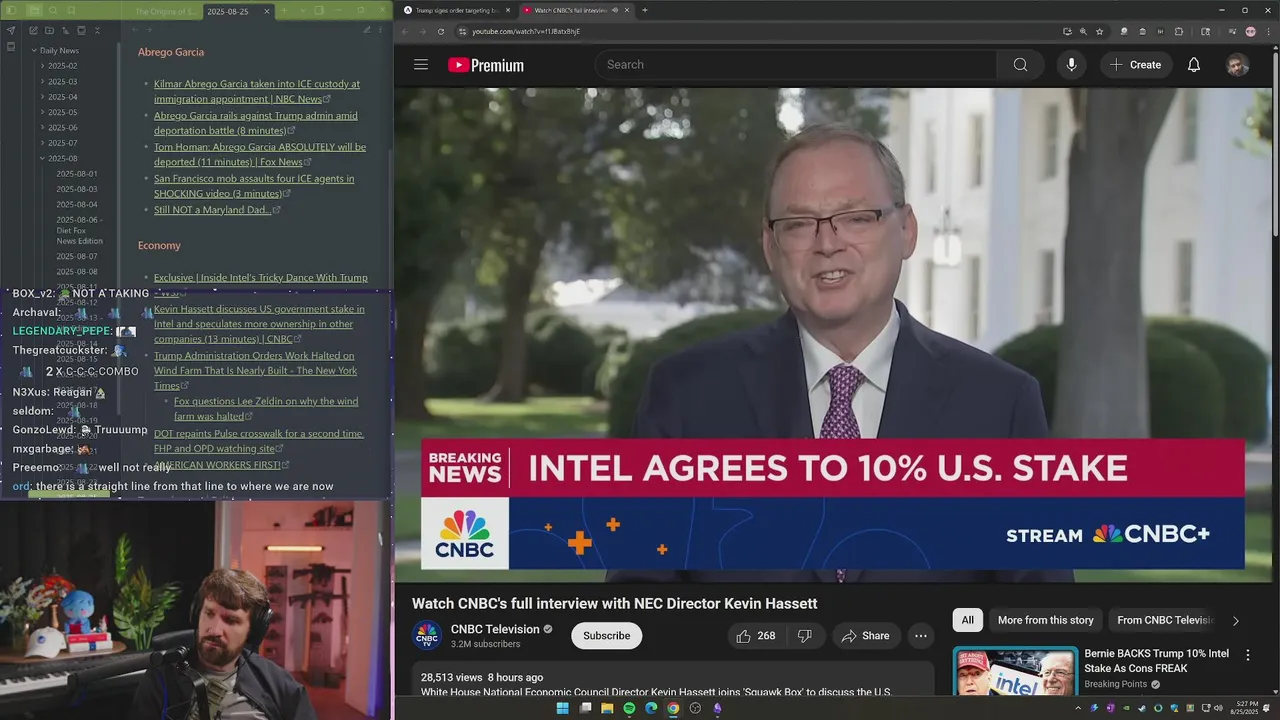The height and width of the screenshot is (720, 1280).
Task: Open Obsidian tab list dropdown
Action: pos(303,11)
